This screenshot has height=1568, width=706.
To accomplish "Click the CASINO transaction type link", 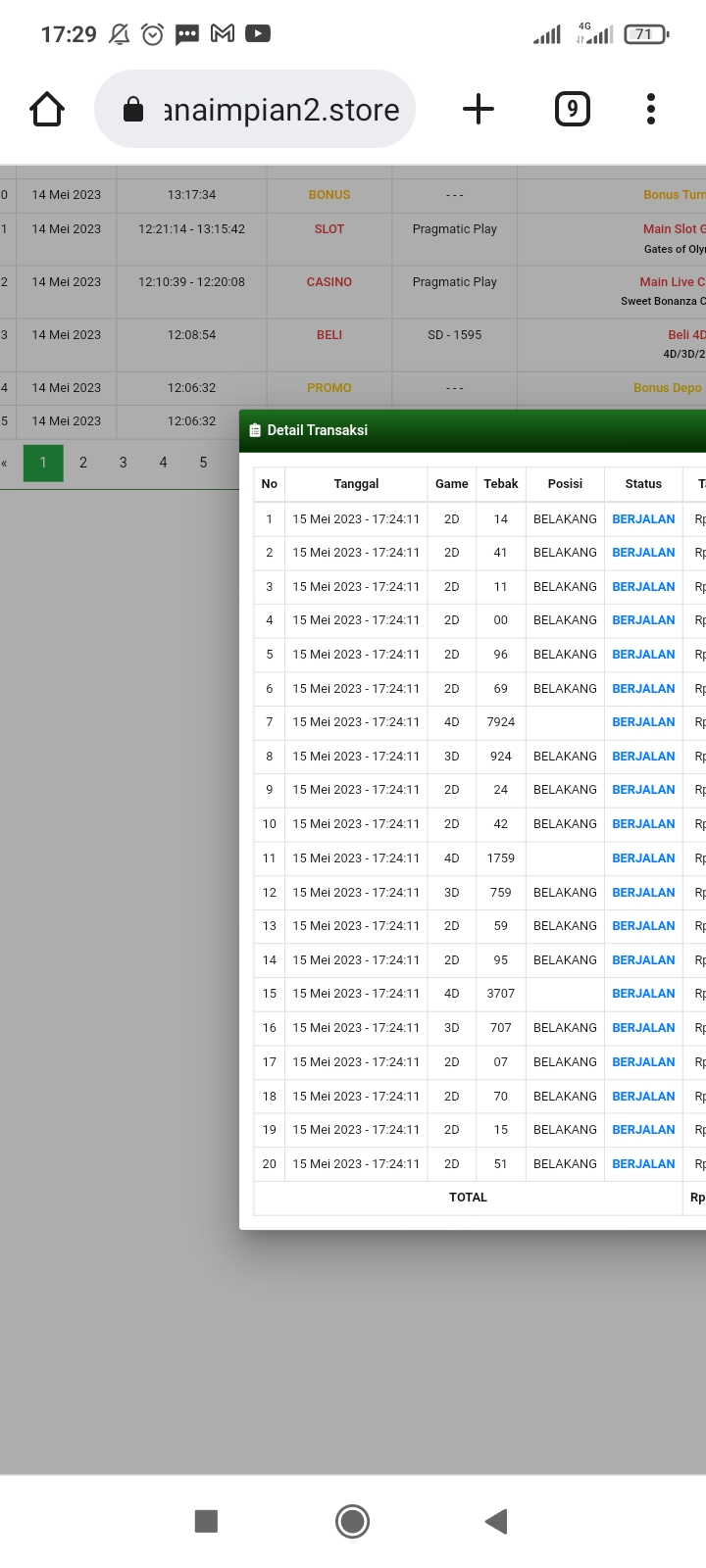I will click(x=329, y=282).
